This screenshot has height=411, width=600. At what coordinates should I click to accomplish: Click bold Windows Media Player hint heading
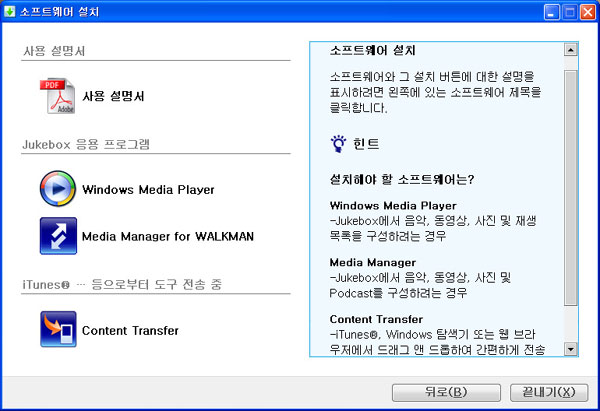(x=393, y=206)
